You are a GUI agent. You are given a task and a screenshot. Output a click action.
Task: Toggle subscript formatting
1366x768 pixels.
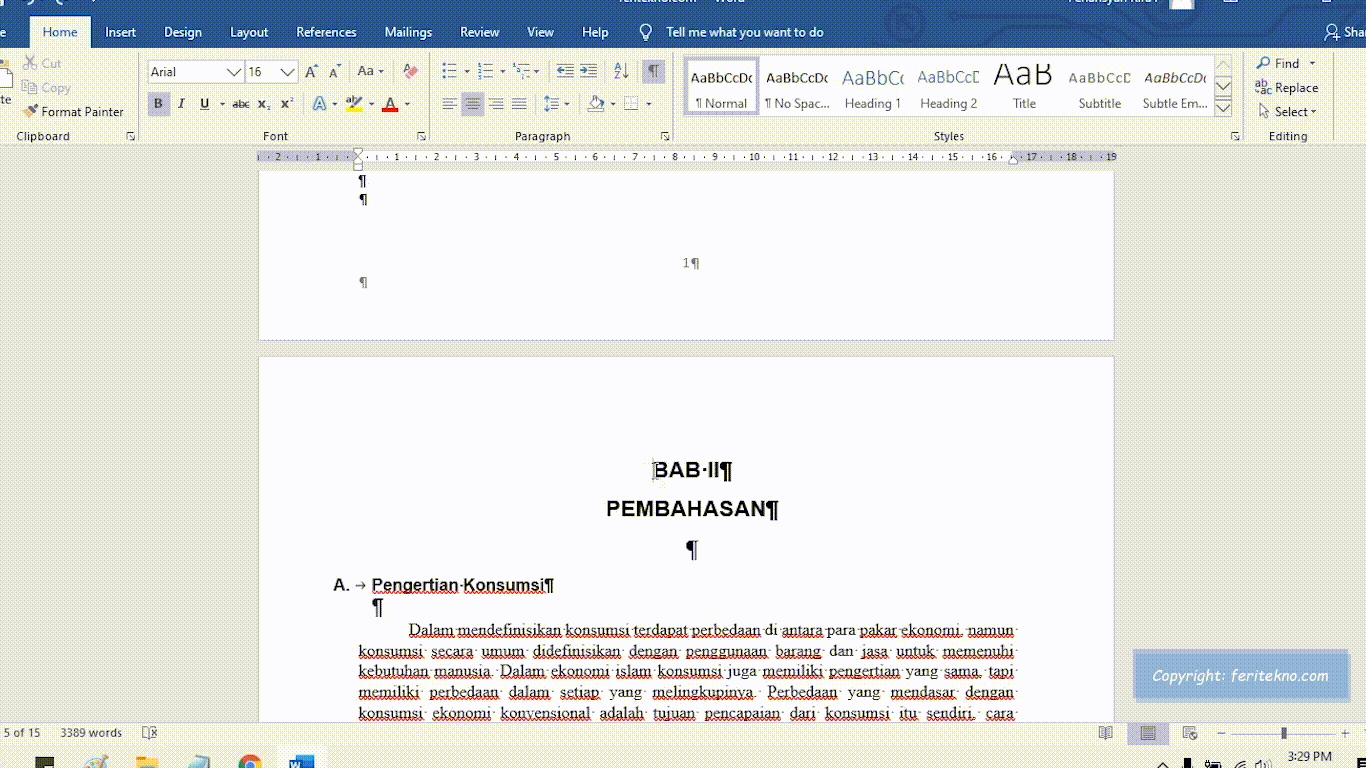click(264, 104)
